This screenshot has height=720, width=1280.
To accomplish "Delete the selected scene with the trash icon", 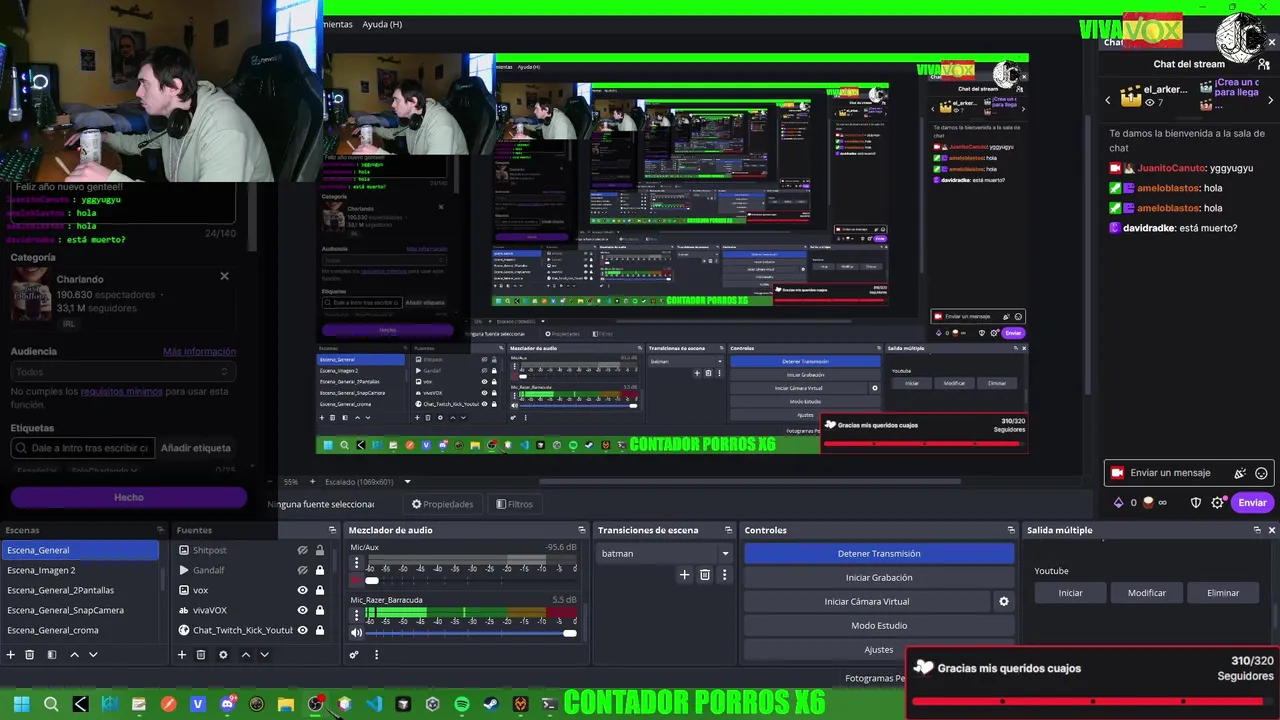I will [x=30, y=655].
